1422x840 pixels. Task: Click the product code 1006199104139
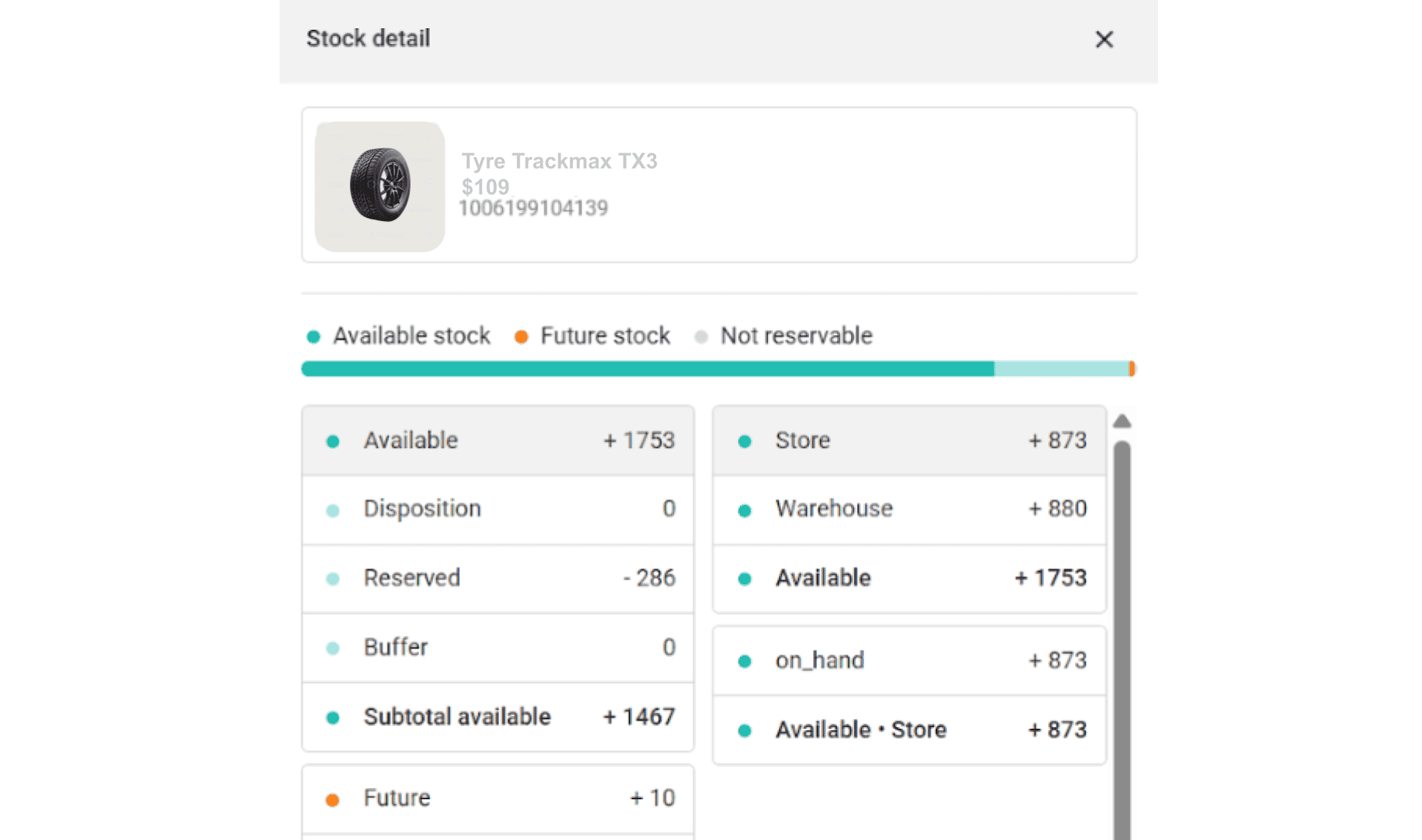coord(533,208)
